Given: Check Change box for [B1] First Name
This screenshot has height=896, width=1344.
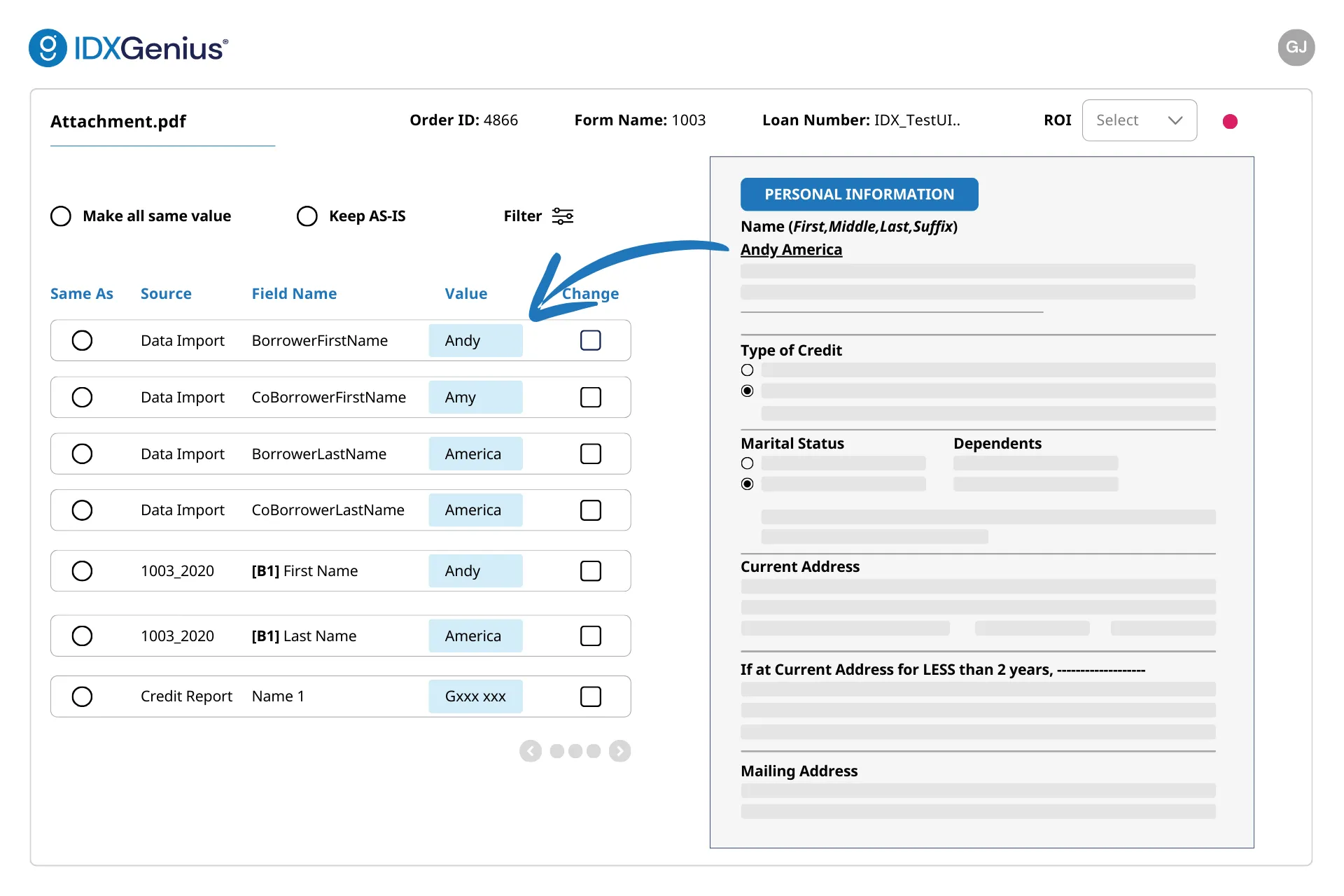Looking at the screenshot, I should pos(591,570).
